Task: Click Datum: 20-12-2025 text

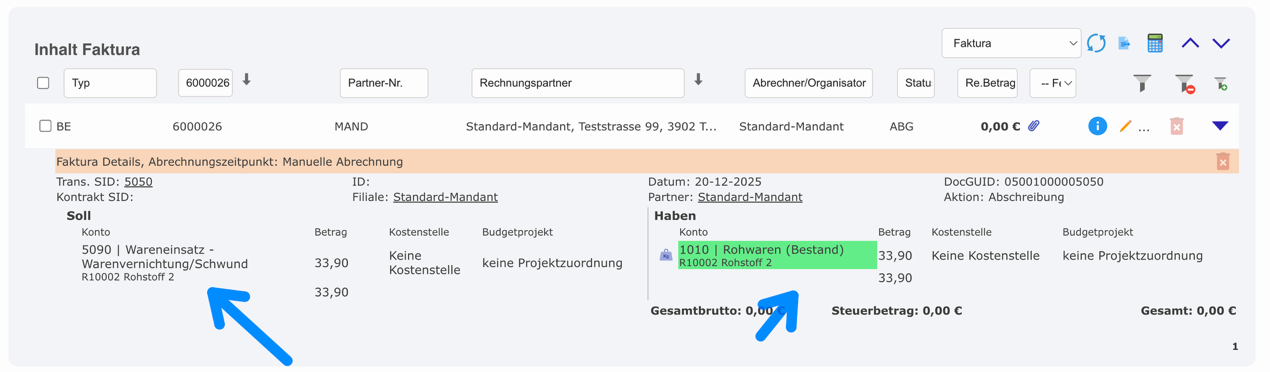Action: (705, 182)
